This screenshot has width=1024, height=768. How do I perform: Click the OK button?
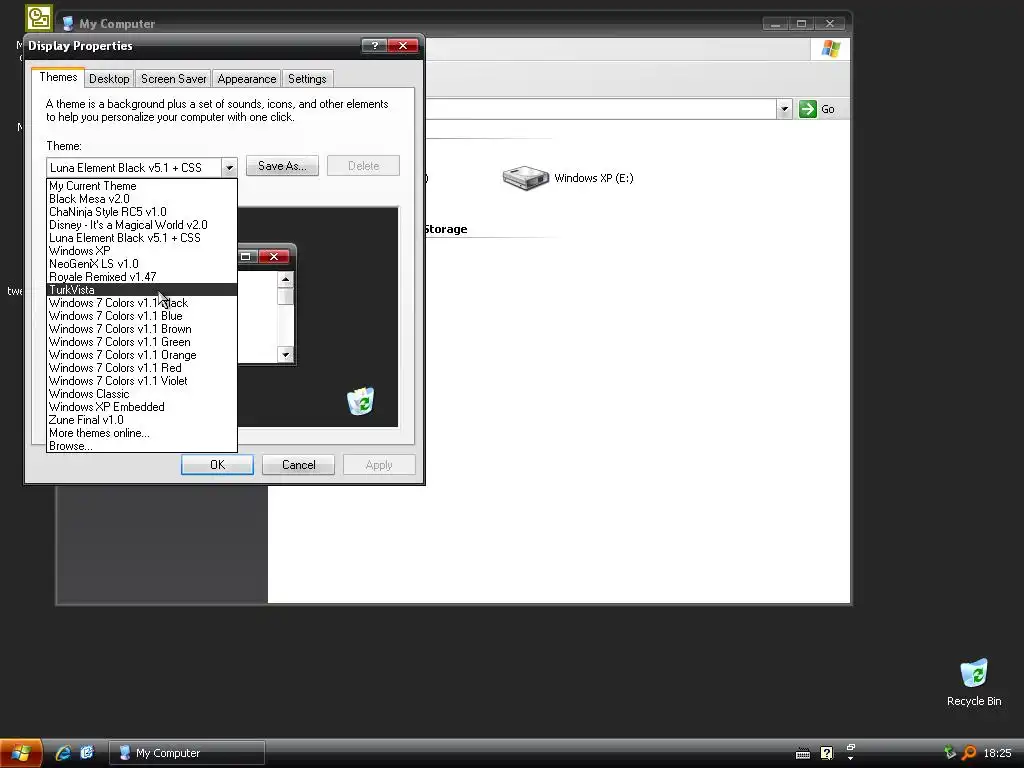click(217, 465)
